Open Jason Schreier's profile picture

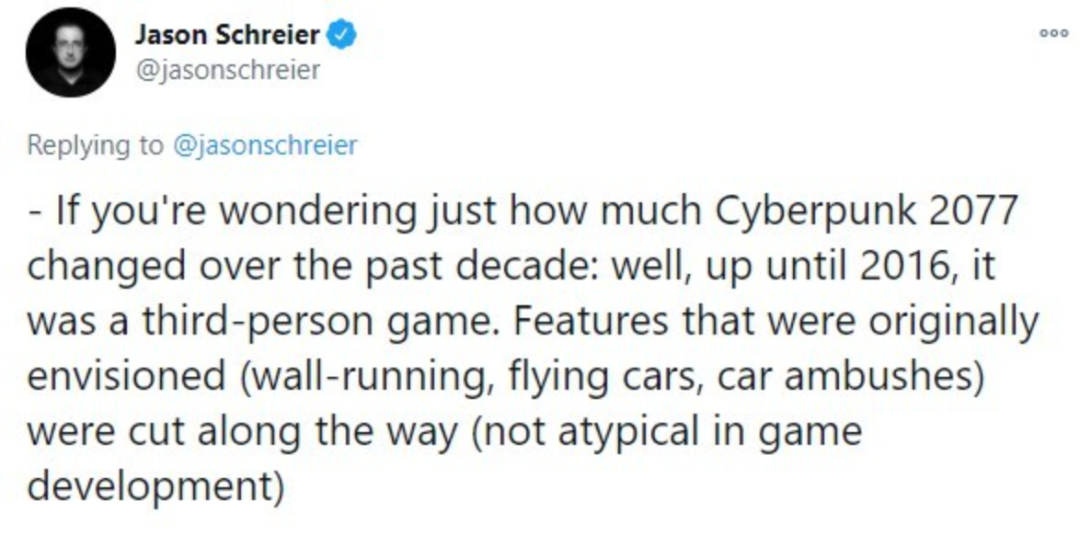(70, 52)
